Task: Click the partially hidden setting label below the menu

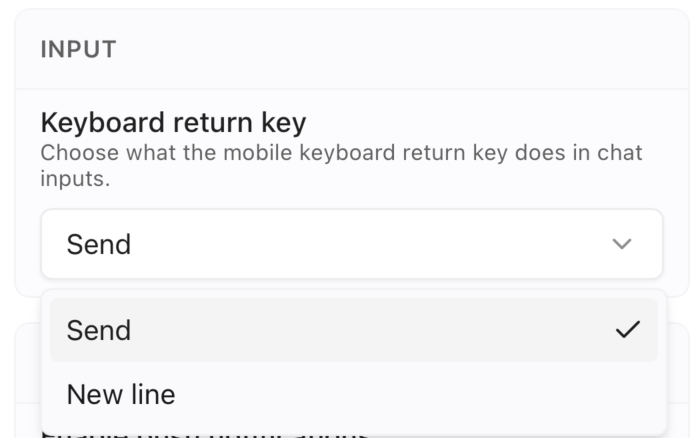Action: pos(200,434)
